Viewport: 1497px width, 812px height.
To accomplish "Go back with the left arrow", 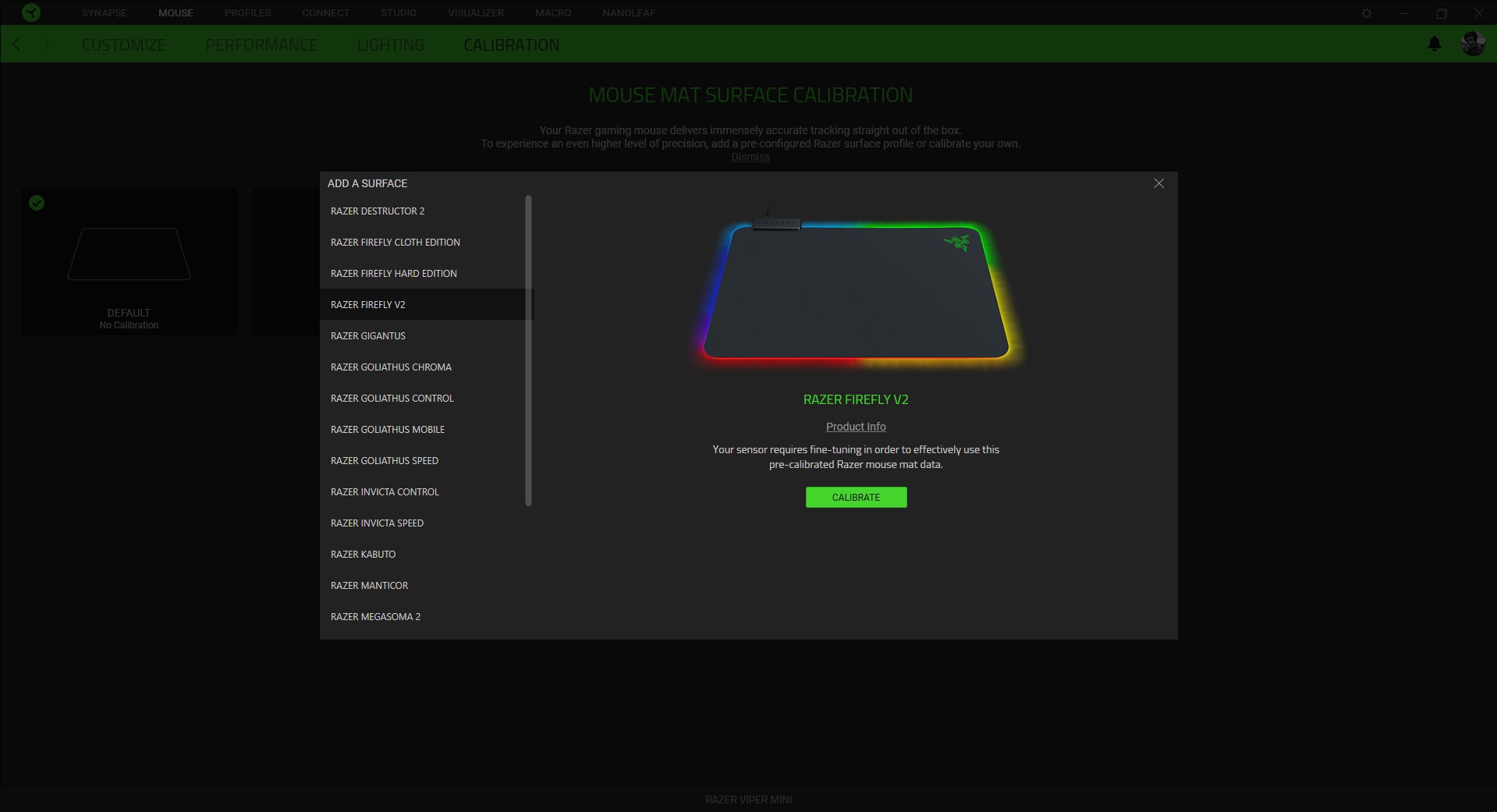I will 17,44.
